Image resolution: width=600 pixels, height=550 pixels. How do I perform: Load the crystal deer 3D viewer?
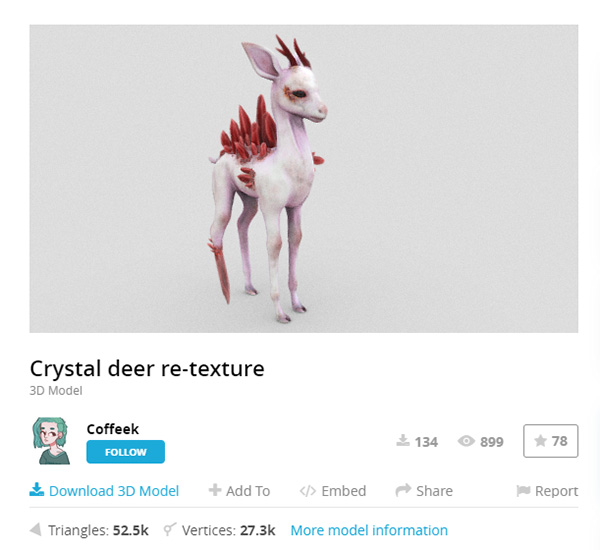[304, 179]
